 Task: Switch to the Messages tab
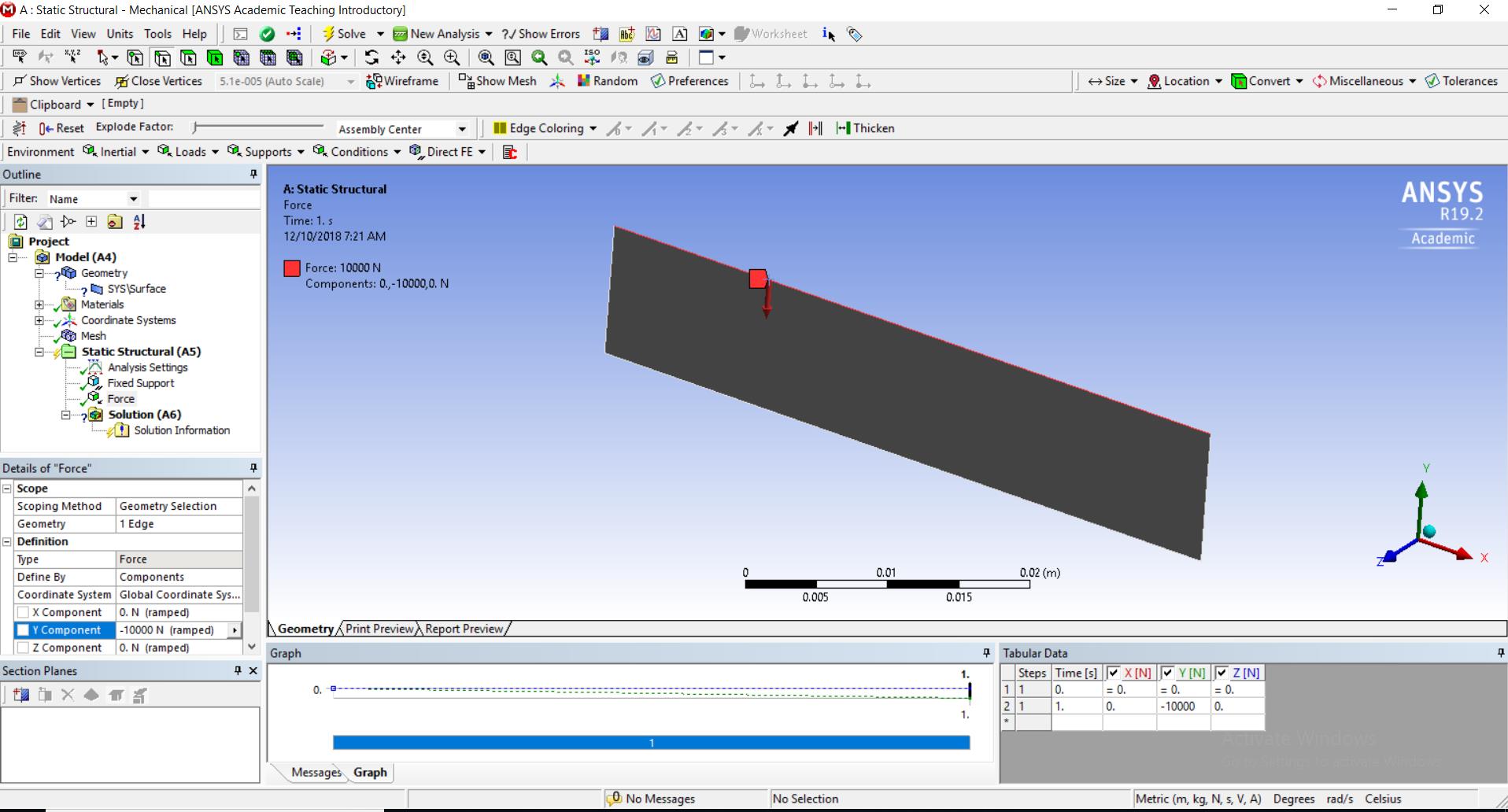click(x=316, y=772)
